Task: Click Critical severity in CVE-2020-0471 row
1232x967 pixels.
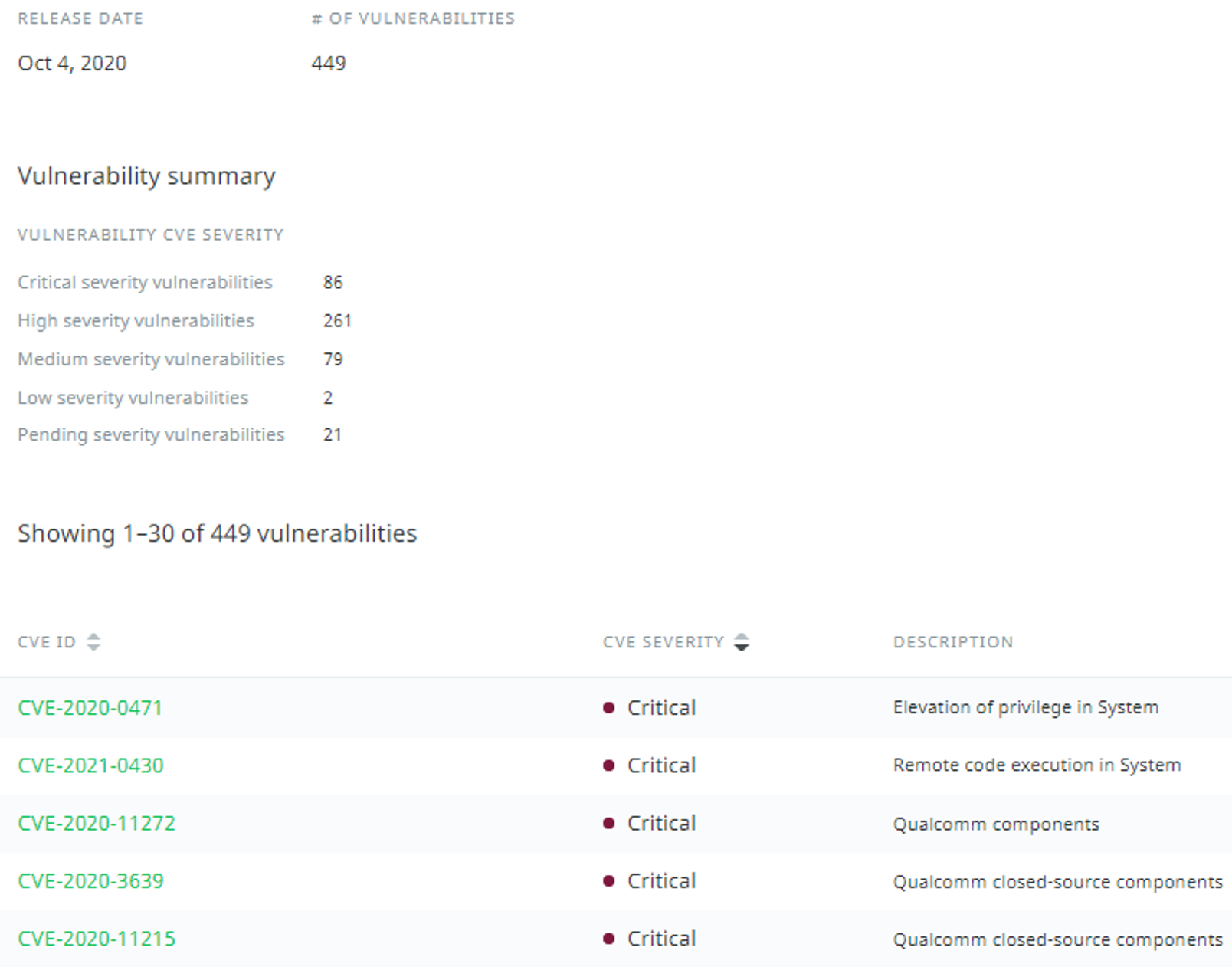Action: [650, 707]
